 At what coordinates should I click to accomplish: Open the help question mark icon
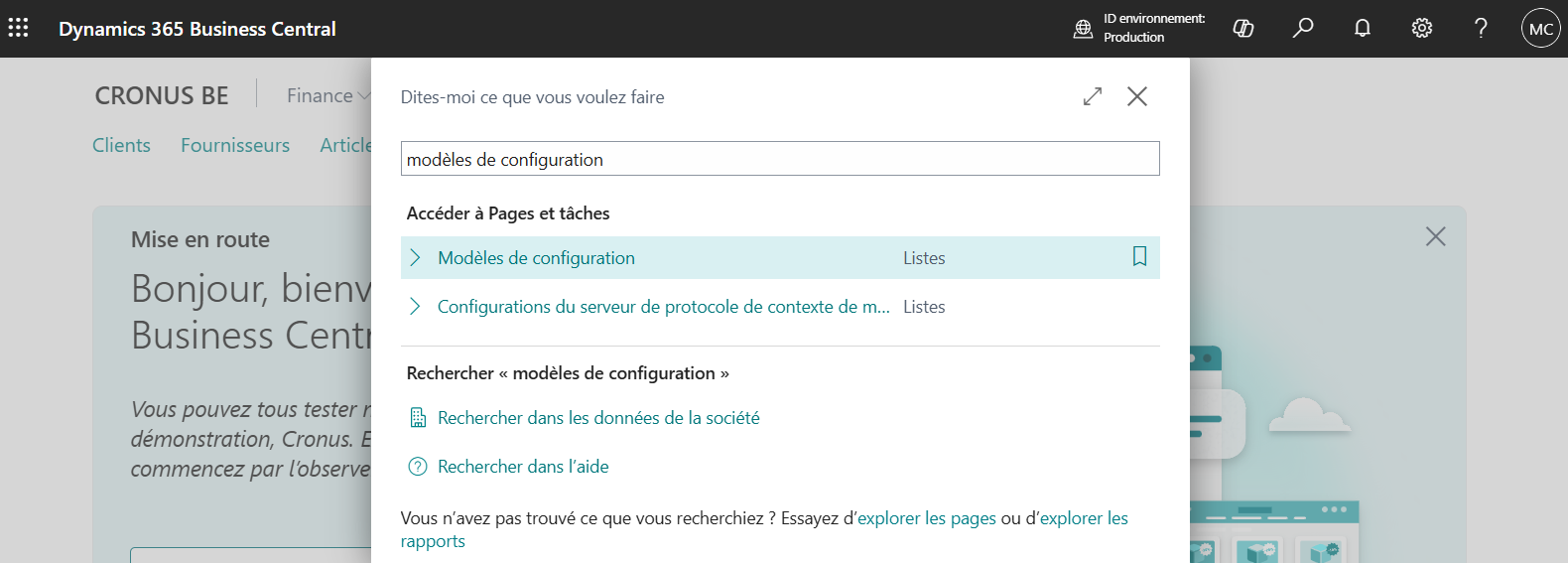pos(1481,28)
